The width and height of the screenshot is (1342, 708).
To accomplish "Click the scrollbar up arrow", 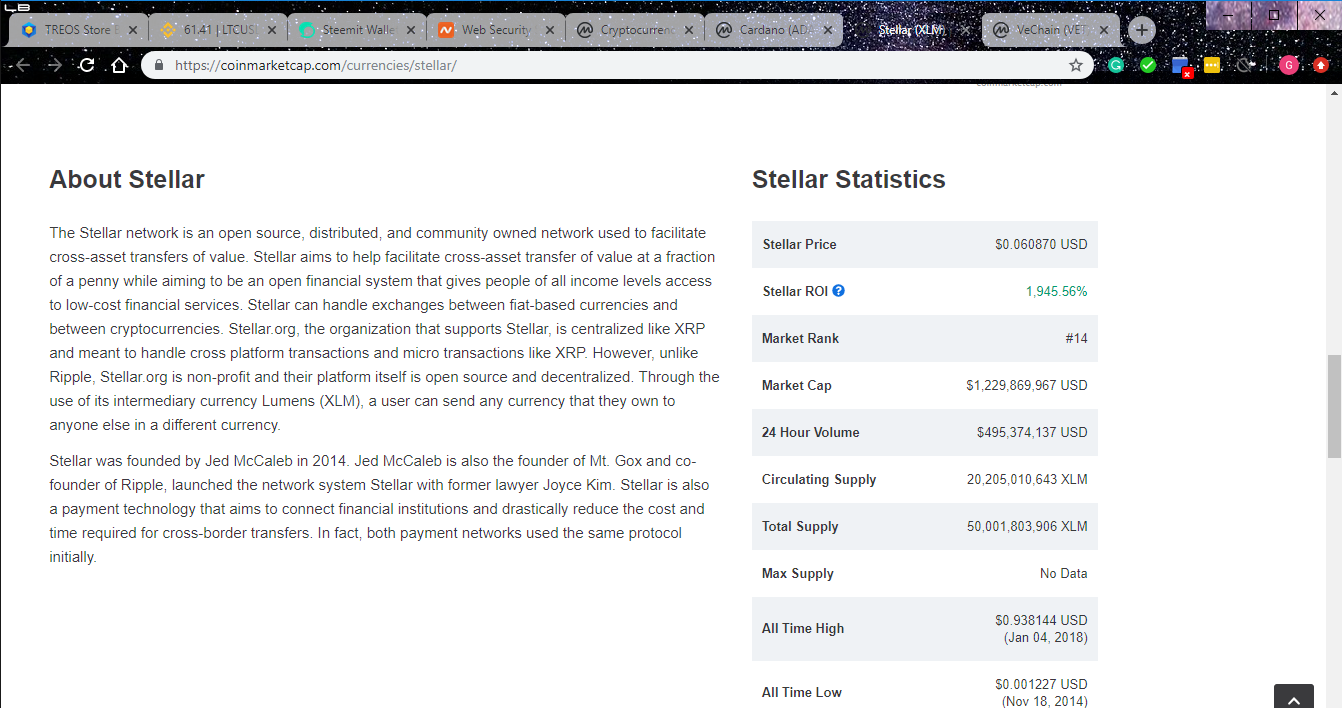I will click(x=1334, y=92).
